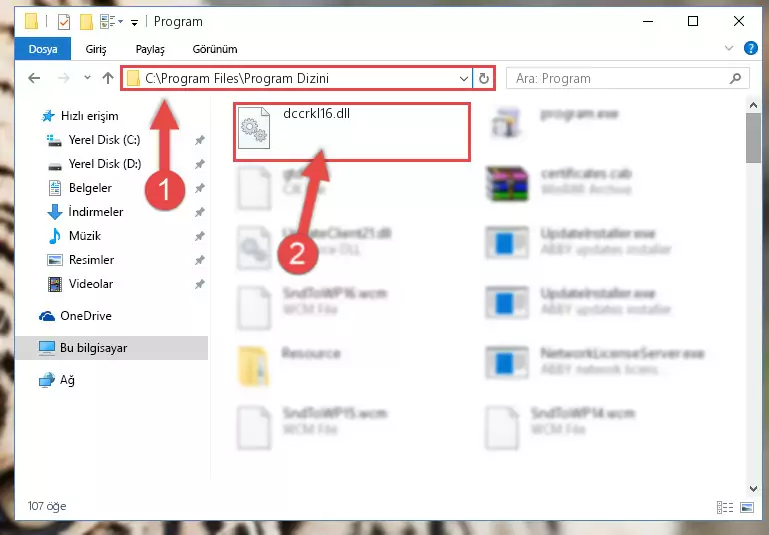
Task: Click pin icon next to Müzik
Action: tap(200, 236)
